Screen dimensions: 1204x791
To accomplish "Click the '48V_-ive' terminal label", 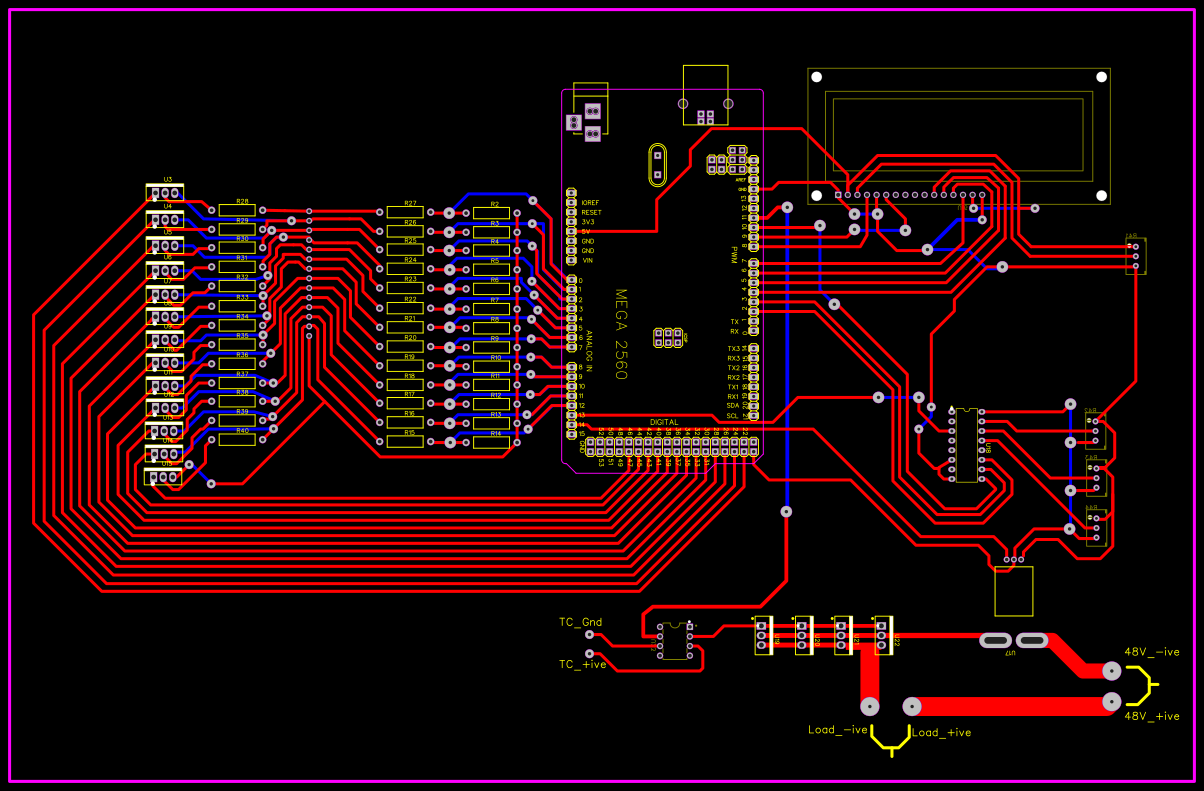I will [x=1153, y=652].
